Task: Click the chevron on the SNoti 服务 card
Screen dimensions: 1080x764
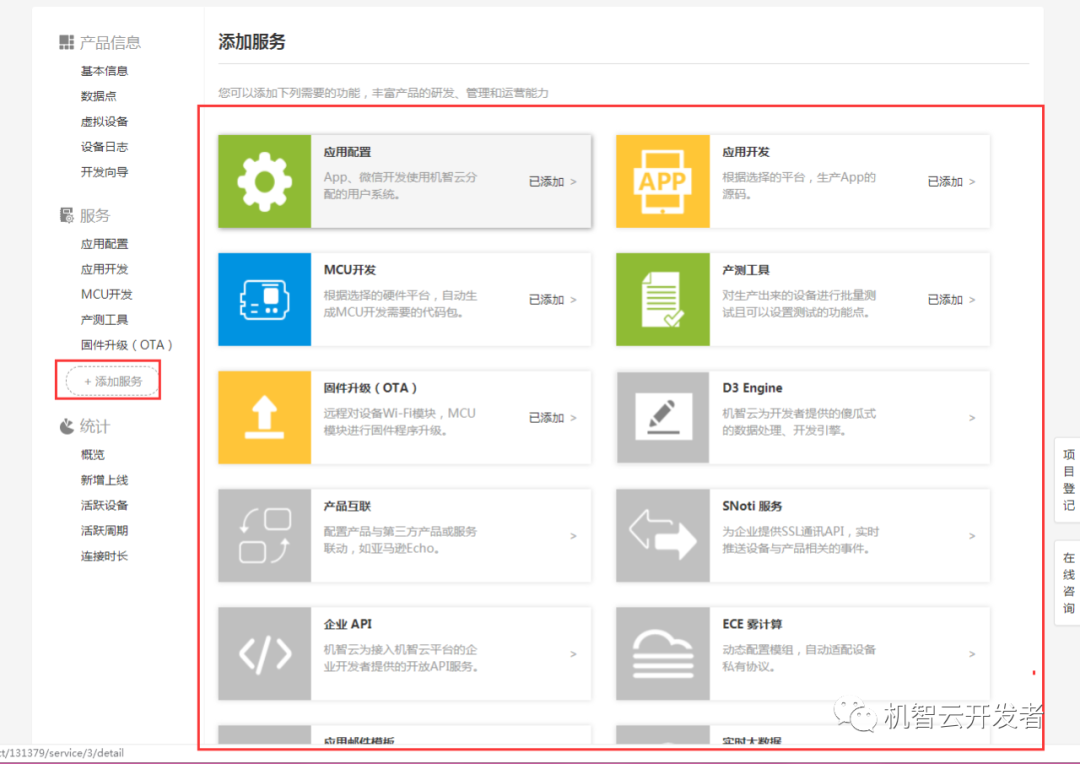Action: click(x=972, y=536)
